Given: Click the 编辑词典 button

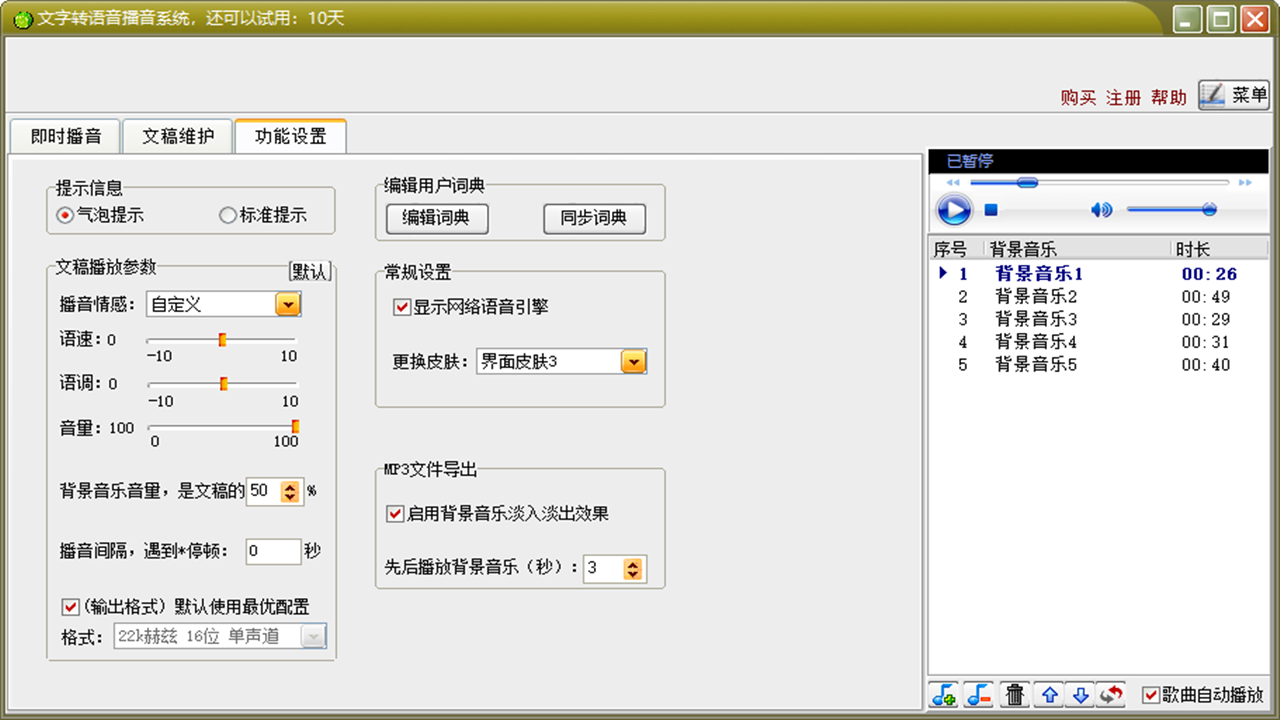Looking at the screenshot, I should click(x=436, y=219).
